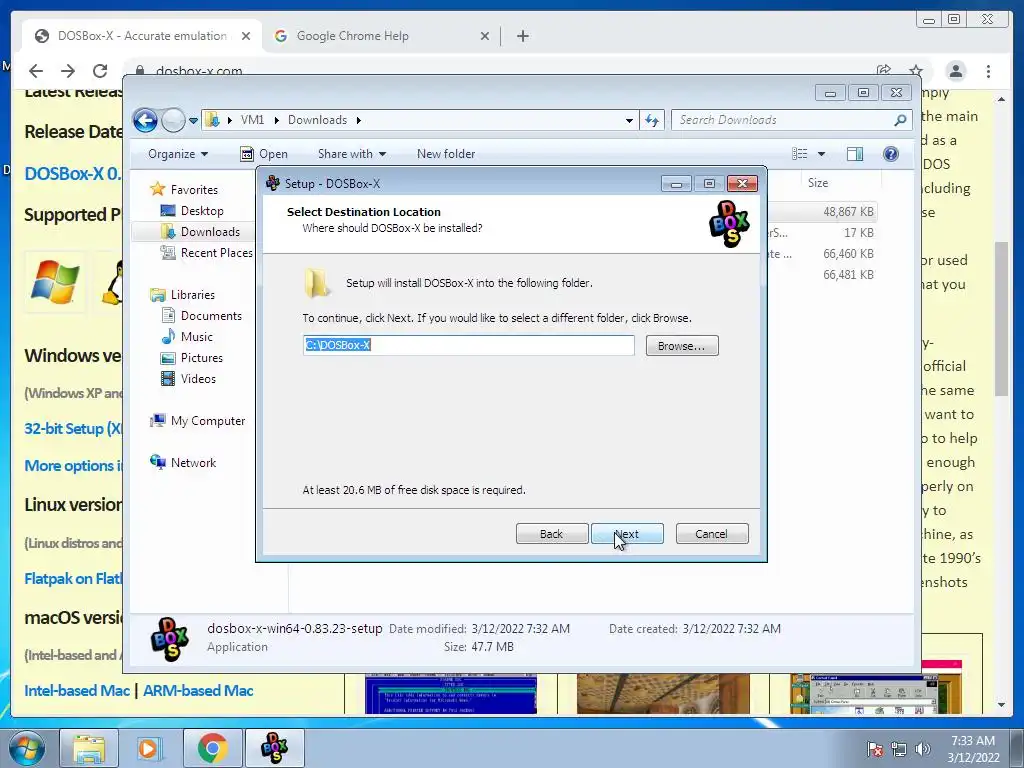The height and width of the screenshot is (768, 1024).
Task: Click the blue DOS screenshot thumbnail
Action: coord(451,693)
